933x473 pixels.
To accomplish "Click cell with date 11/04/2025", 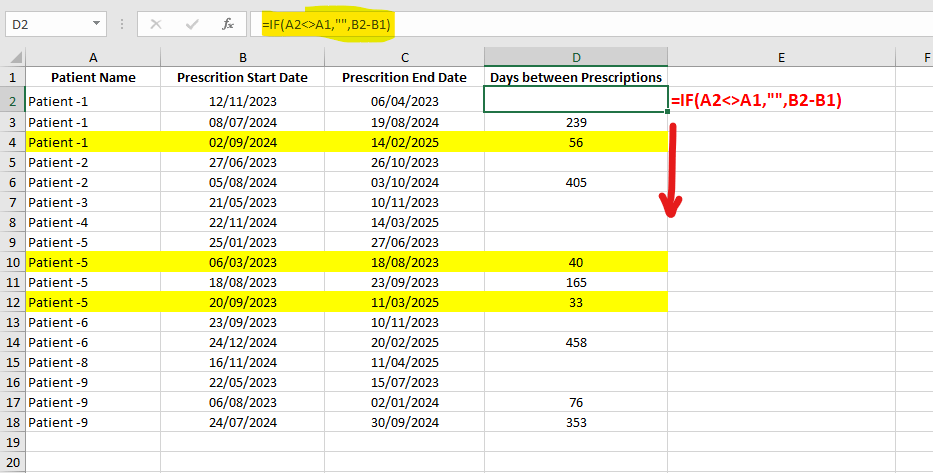I will point(405,362).
